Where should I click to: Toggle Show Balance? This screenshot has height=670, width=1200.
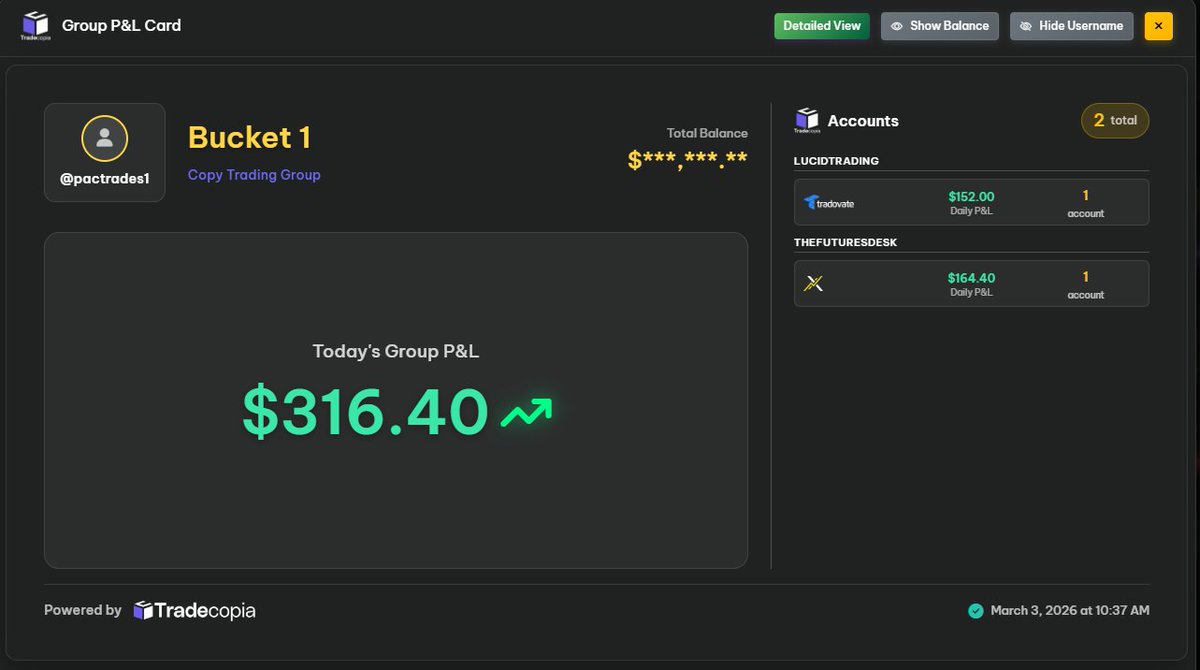[x=940, y=26]
